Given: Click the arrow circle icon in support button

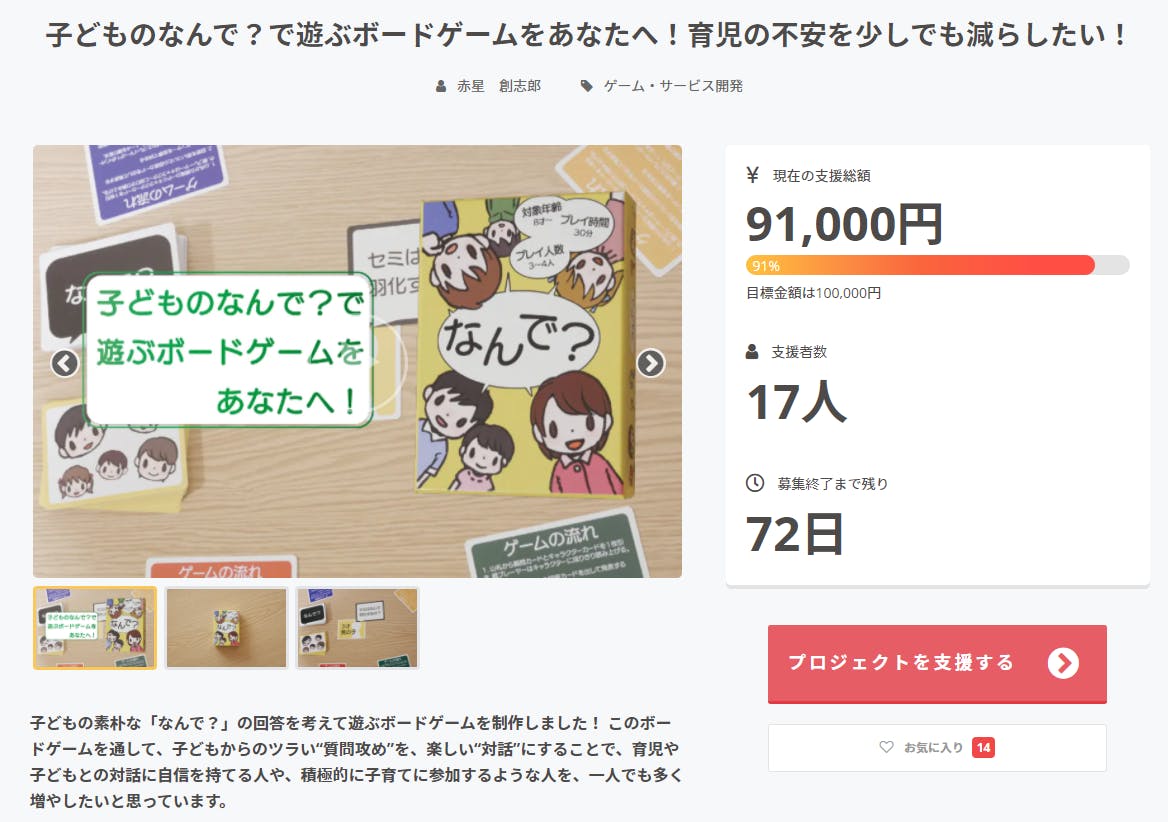Looking at the screenshot, I should pyautogui.click(x=1063, y=663).
